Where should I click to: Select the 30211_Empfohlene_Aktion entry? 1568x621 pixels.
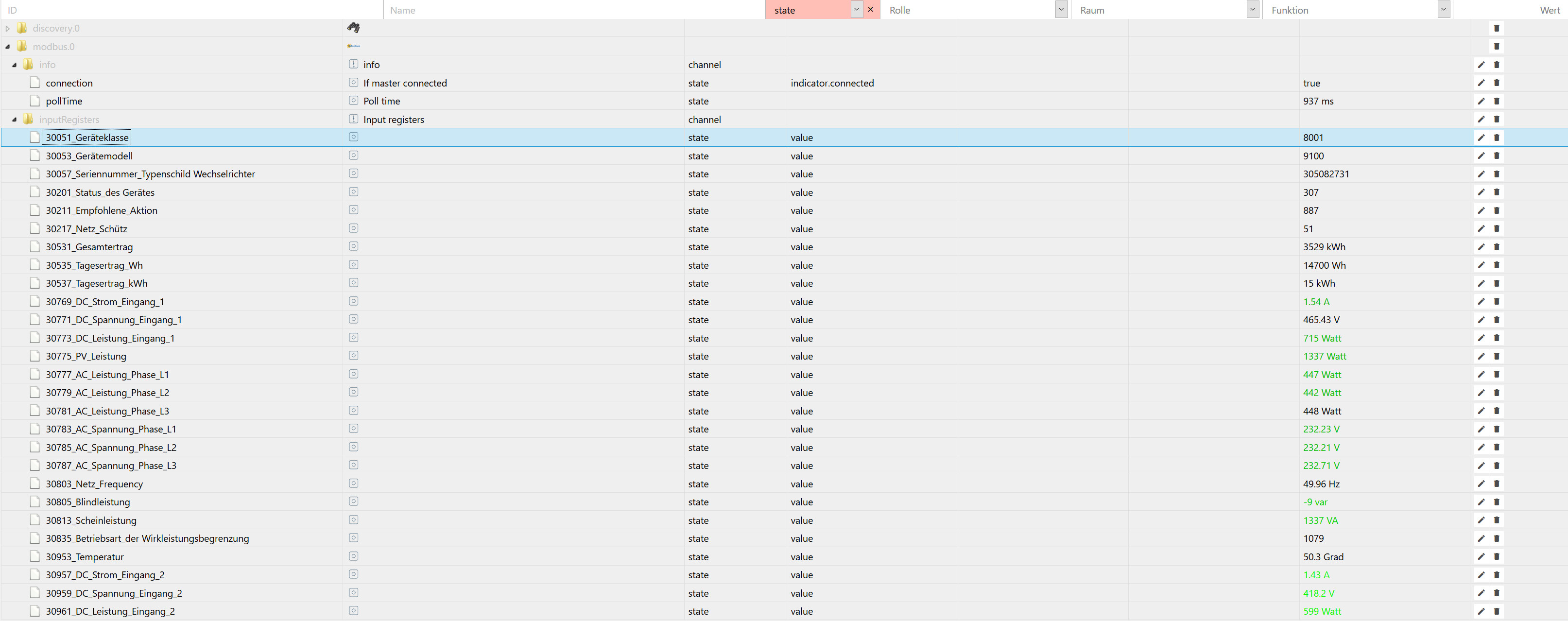click(x=102, y=210)
